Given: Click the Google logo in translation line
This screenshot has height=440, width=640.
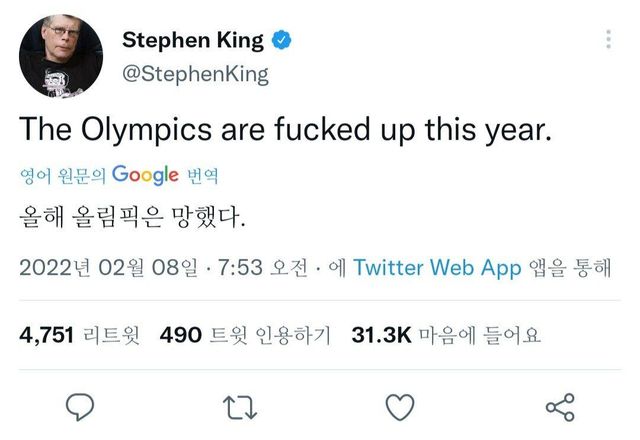Looking at the screenshot, I should click(145, 175).
